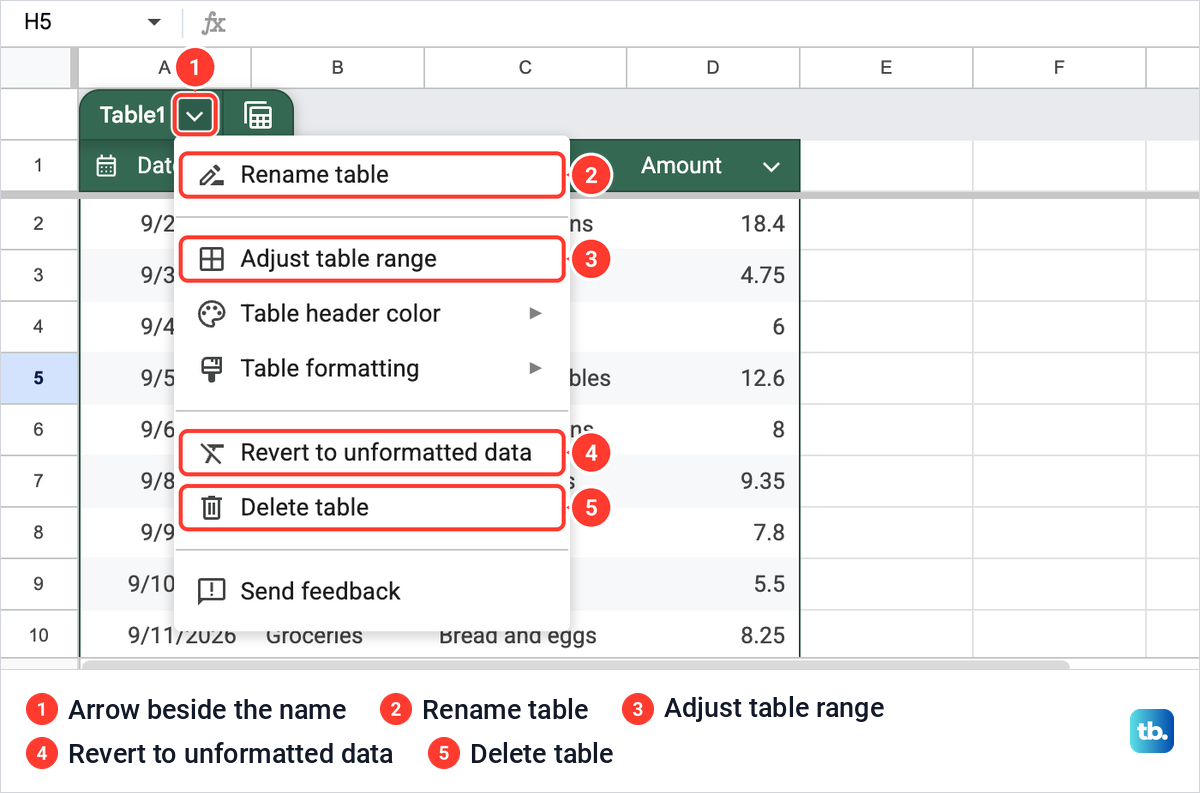Select row 9 header

pyautogui.click(x=39, y=584)
